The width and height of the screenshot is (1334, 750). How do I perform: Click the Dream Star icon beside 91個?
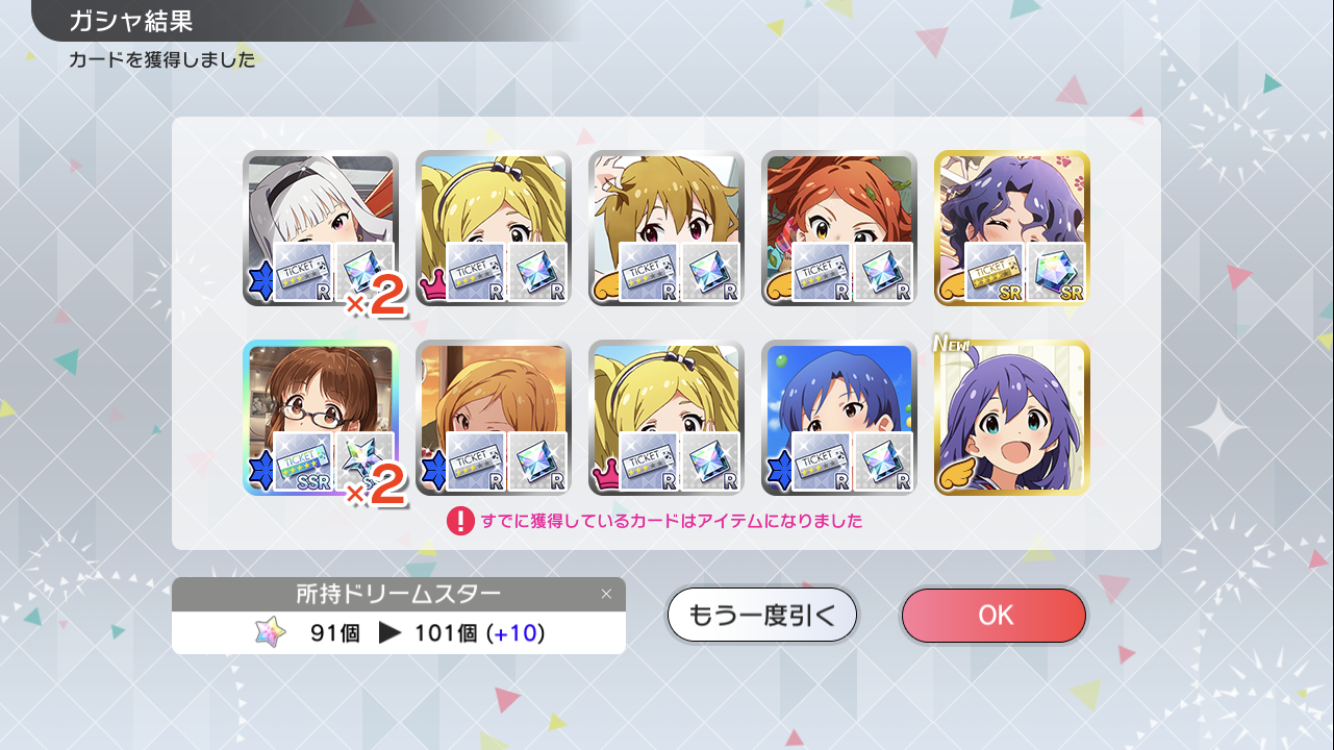point(270,632)
